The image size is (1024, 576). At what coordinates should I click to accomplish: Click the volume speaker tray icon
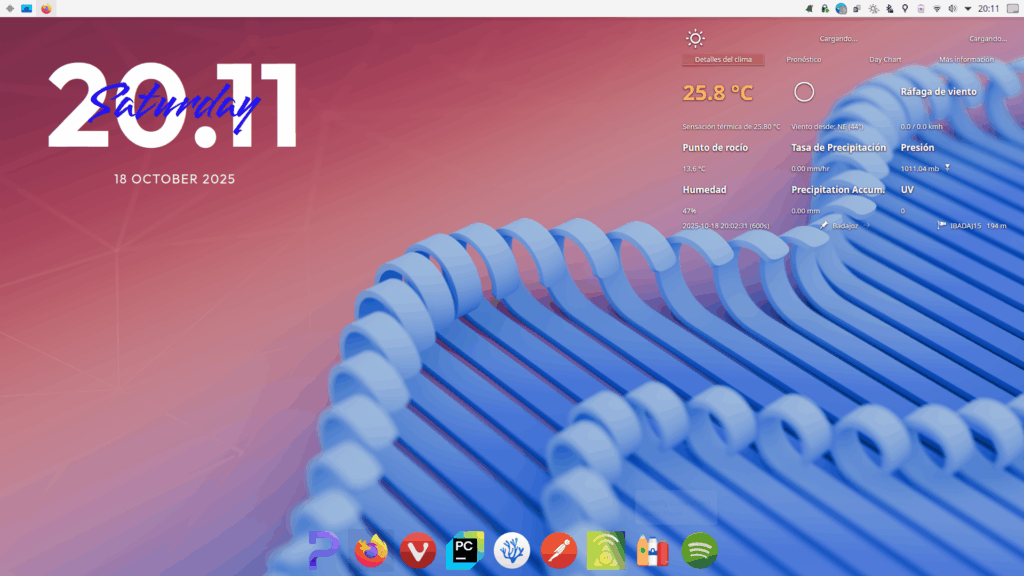tap(952, 8)
